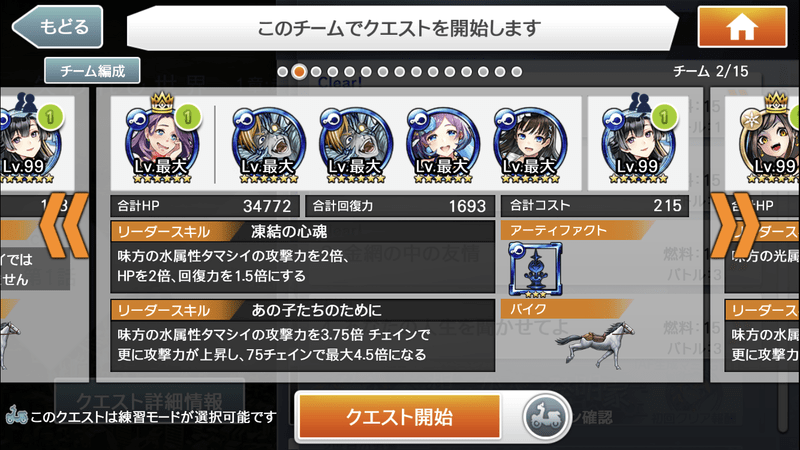Tap the third team member dragon portrait
The image size is (800, 450).
pos(356,145)
